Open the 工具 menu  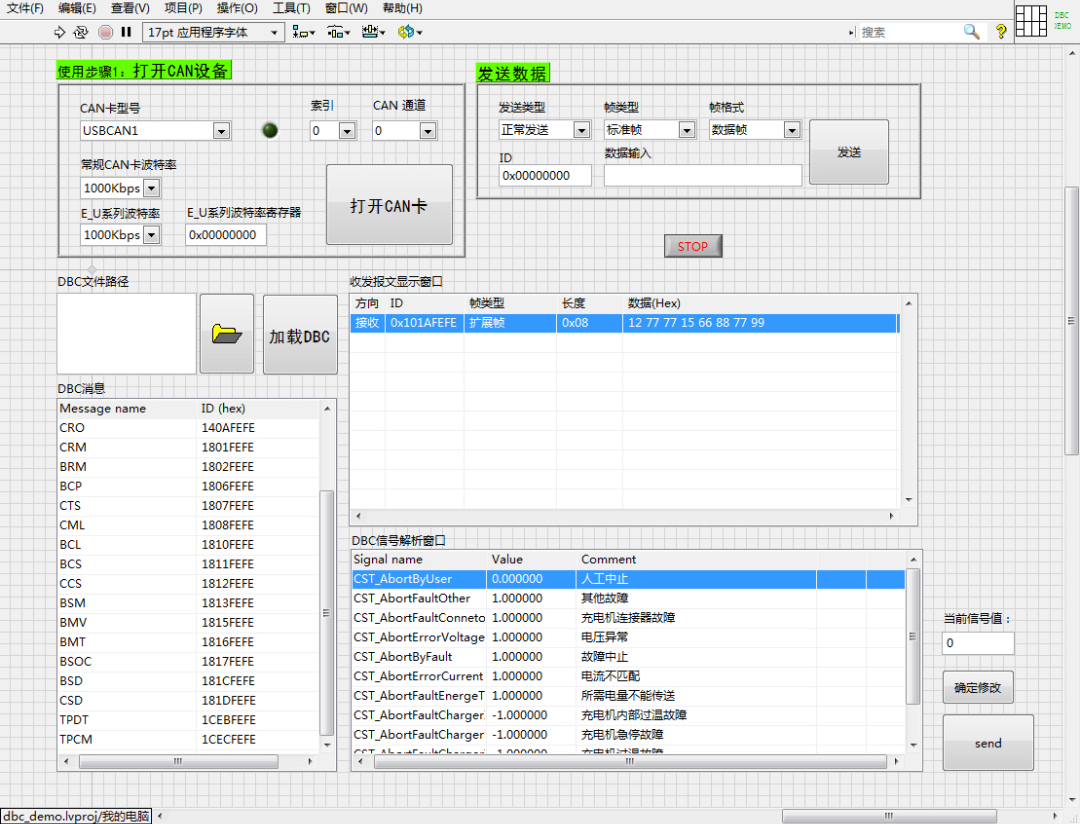pyautogui.click(x=290, y=8)
